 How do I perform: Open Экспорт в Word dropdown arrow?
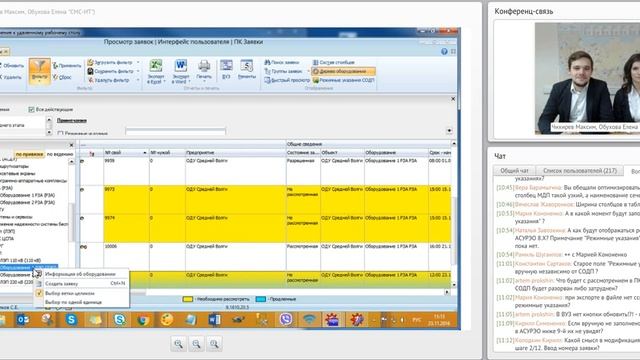pos(189,82)
